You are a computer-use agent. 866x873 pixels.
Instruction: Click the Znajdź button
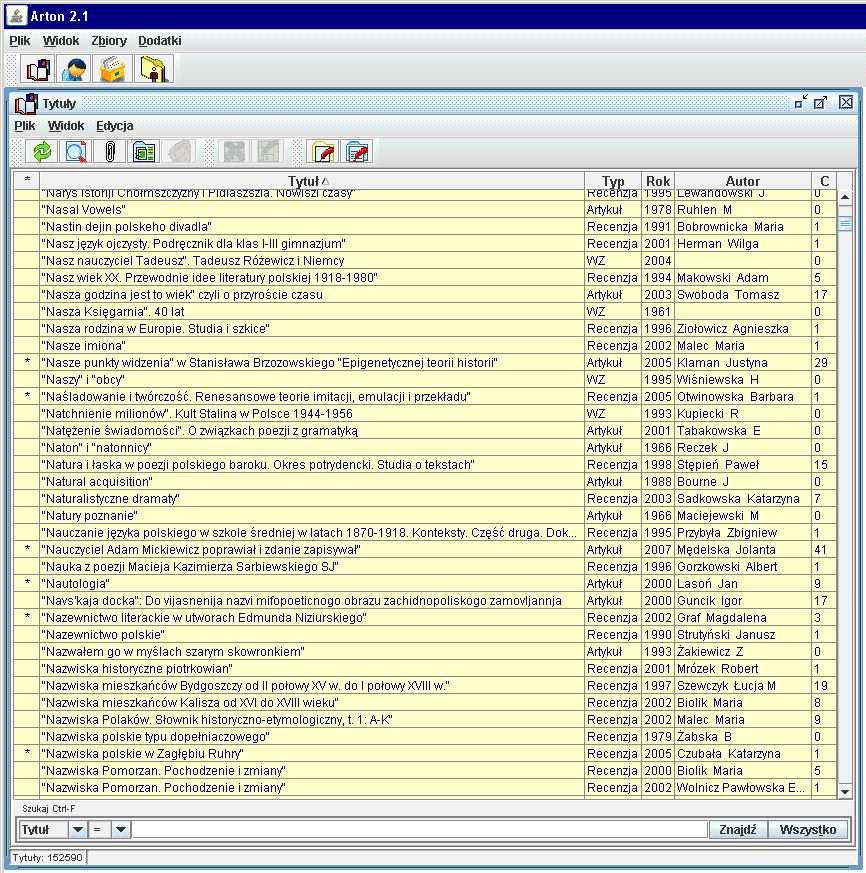coord(738,830)
